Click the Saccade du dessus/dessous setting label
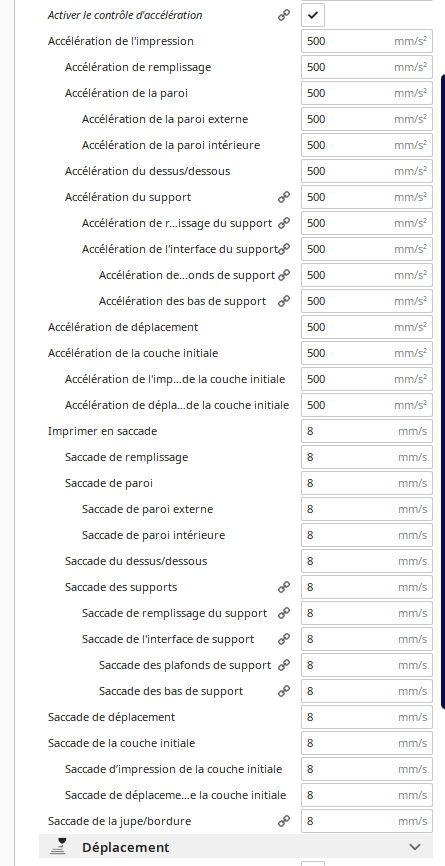Image resolution: width=445 pixels, height=866 pixels. [x=136, y=561]
